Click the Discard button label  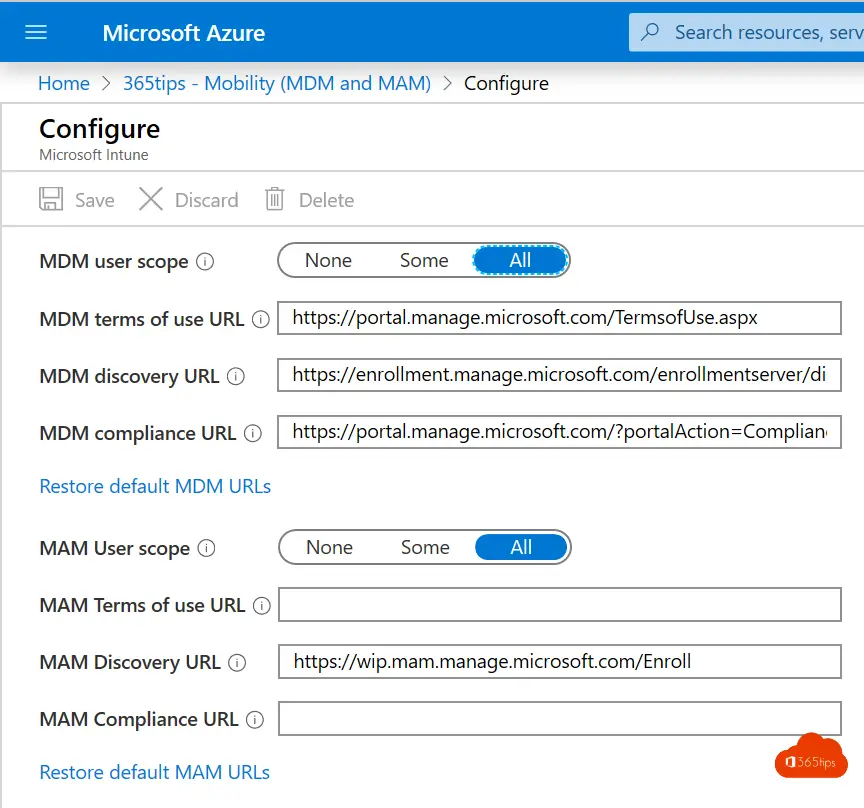tap(207, 200)
